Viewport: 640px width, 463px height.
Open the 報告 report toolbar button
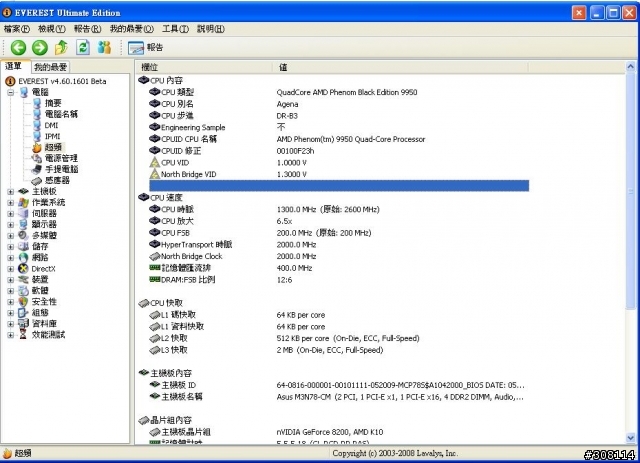point(145,48)
